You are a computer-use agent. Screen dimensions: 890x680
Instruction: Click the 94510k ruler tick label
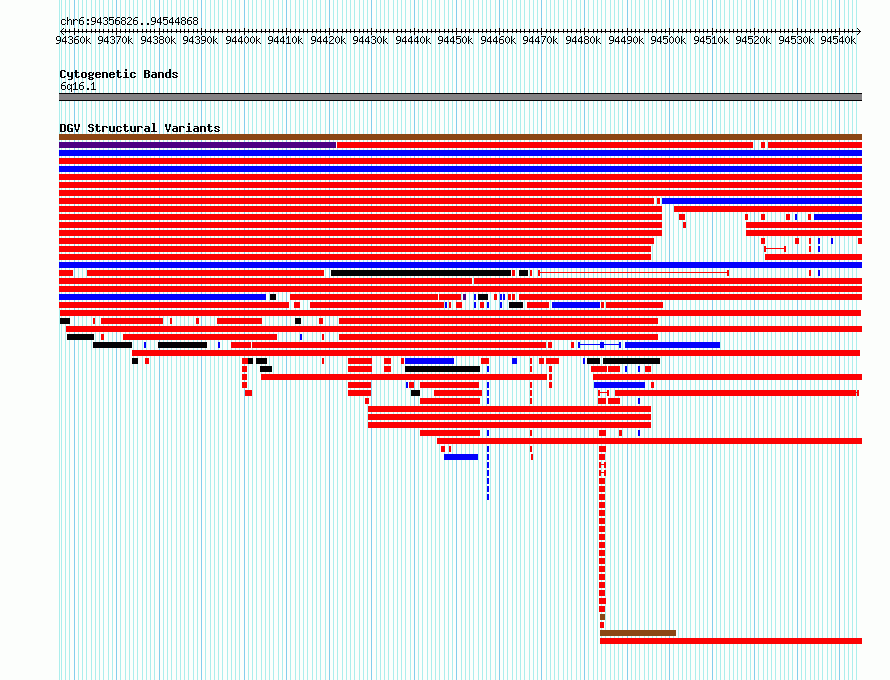click(711, 40)
